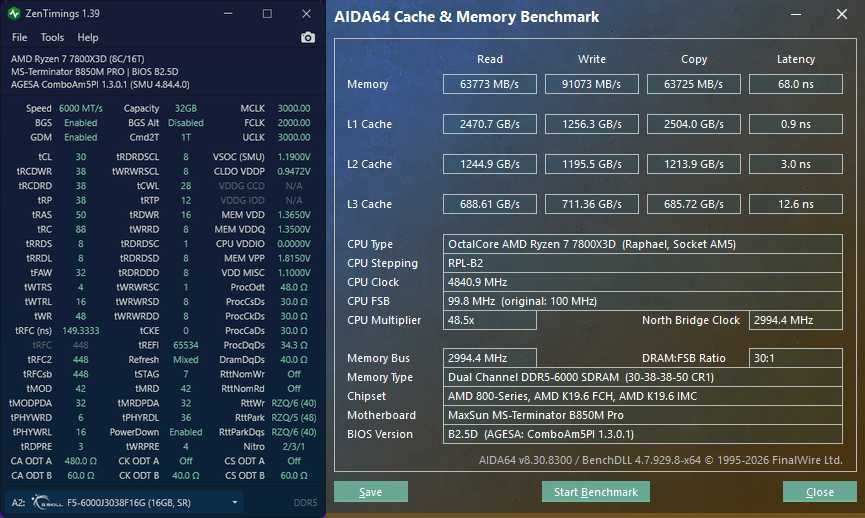Viewport: 865px width, 518px height.
Task: Click the L1 Cache Write 1256.3 GB/s field
Action: click(x=592, y=124)
